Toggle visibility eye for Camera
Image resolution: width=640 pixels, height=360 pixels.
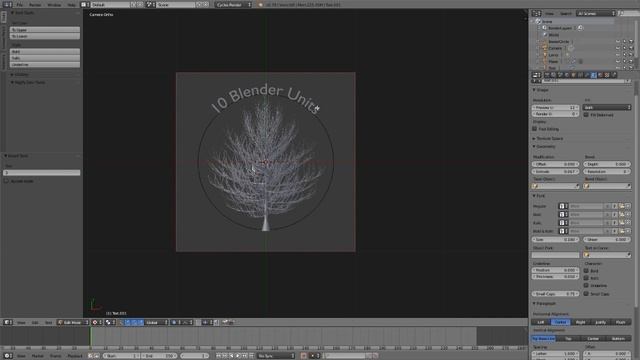[618, 48]
